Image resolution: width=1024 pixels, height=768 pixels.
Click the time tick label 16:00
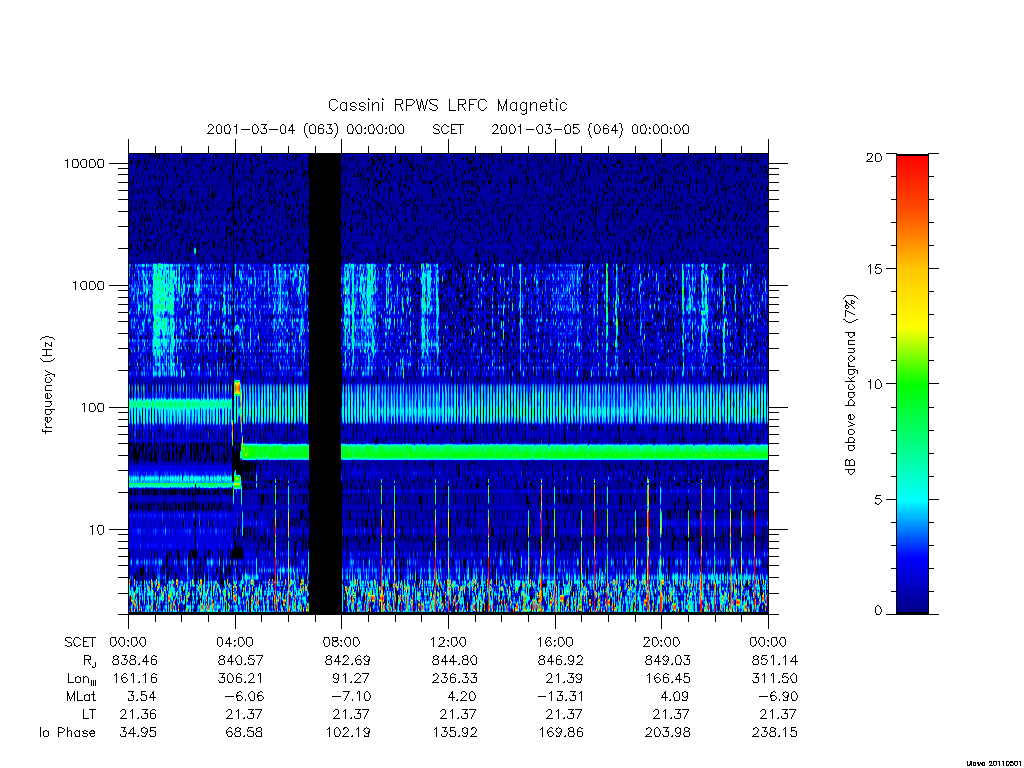pyautogui.click(x=555, y=642)
